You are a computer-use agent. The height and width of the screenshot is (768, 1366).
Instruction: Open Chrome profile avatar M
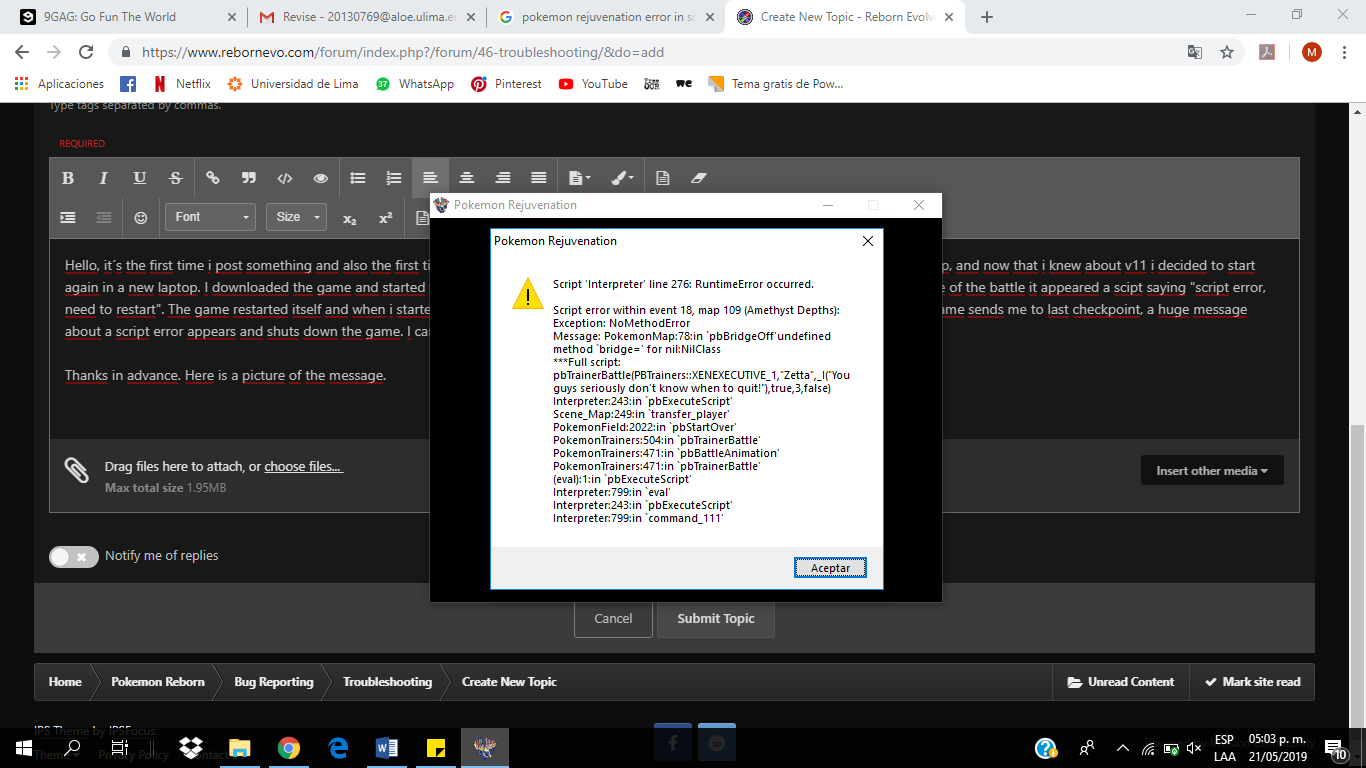pyautogui.click(x=1312, y=53)
